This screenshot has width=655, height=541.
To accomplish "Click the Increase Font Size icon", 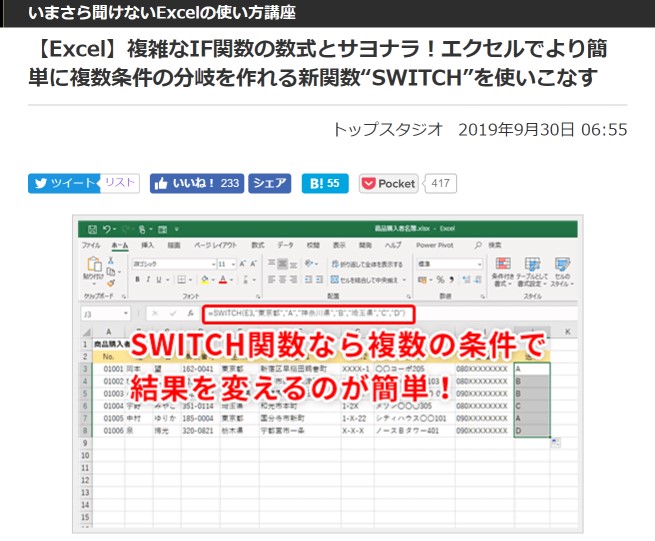I will [242, 264].
